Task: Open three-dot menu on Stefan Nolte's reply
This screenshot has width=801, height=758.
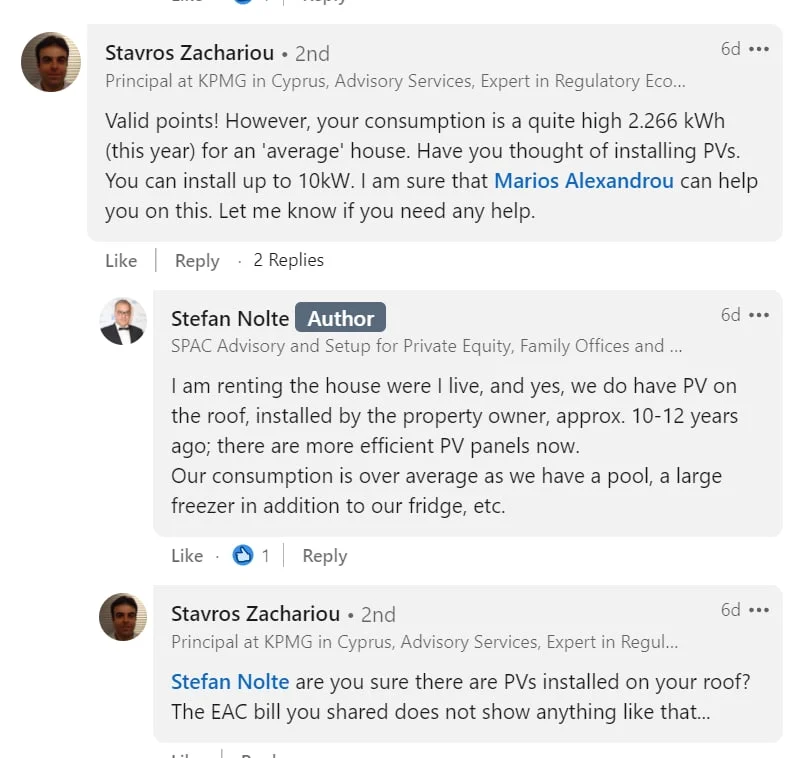Action: tap(759, 315)
